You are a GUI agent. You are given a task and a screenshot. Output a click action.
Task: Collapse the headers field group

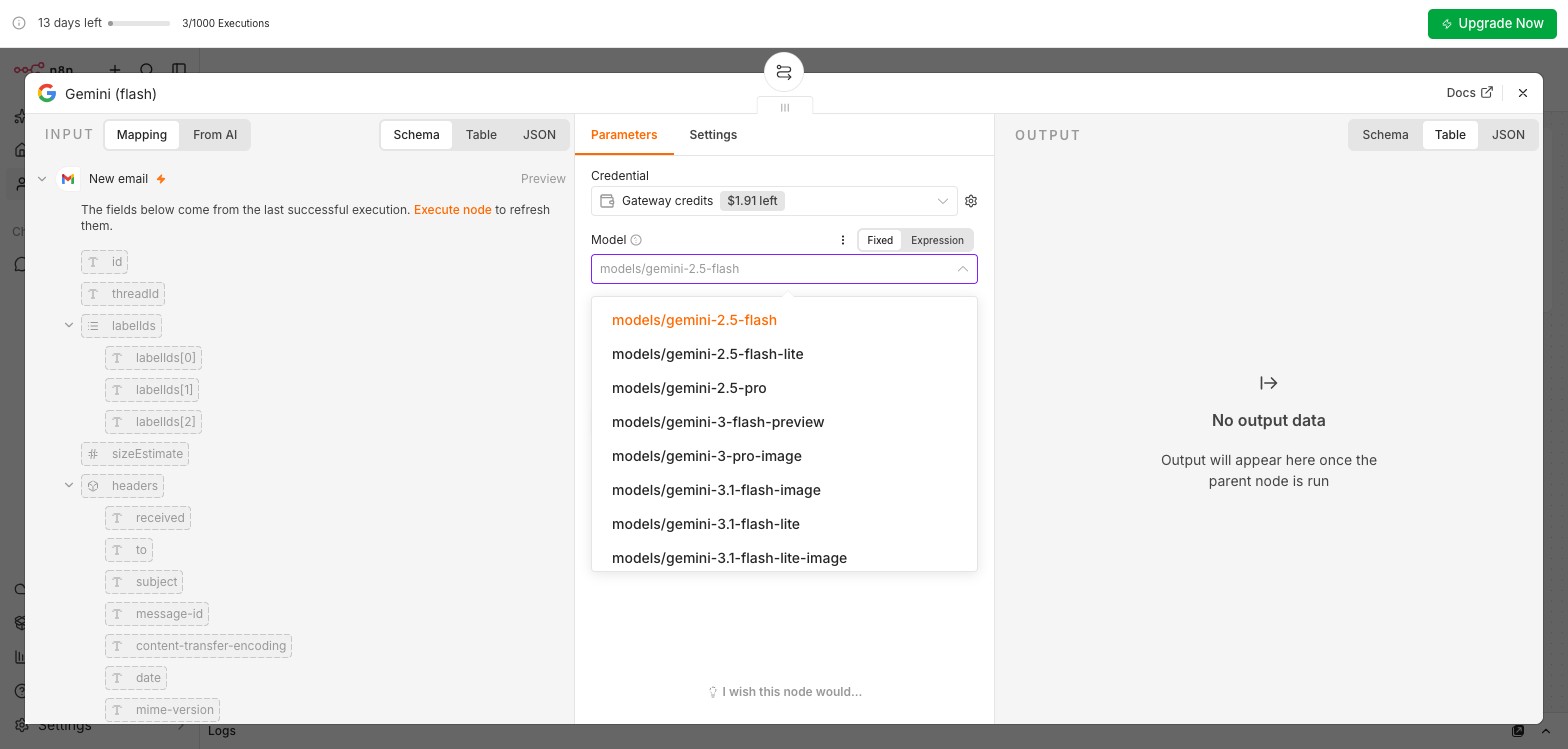[x=69, y=485]
